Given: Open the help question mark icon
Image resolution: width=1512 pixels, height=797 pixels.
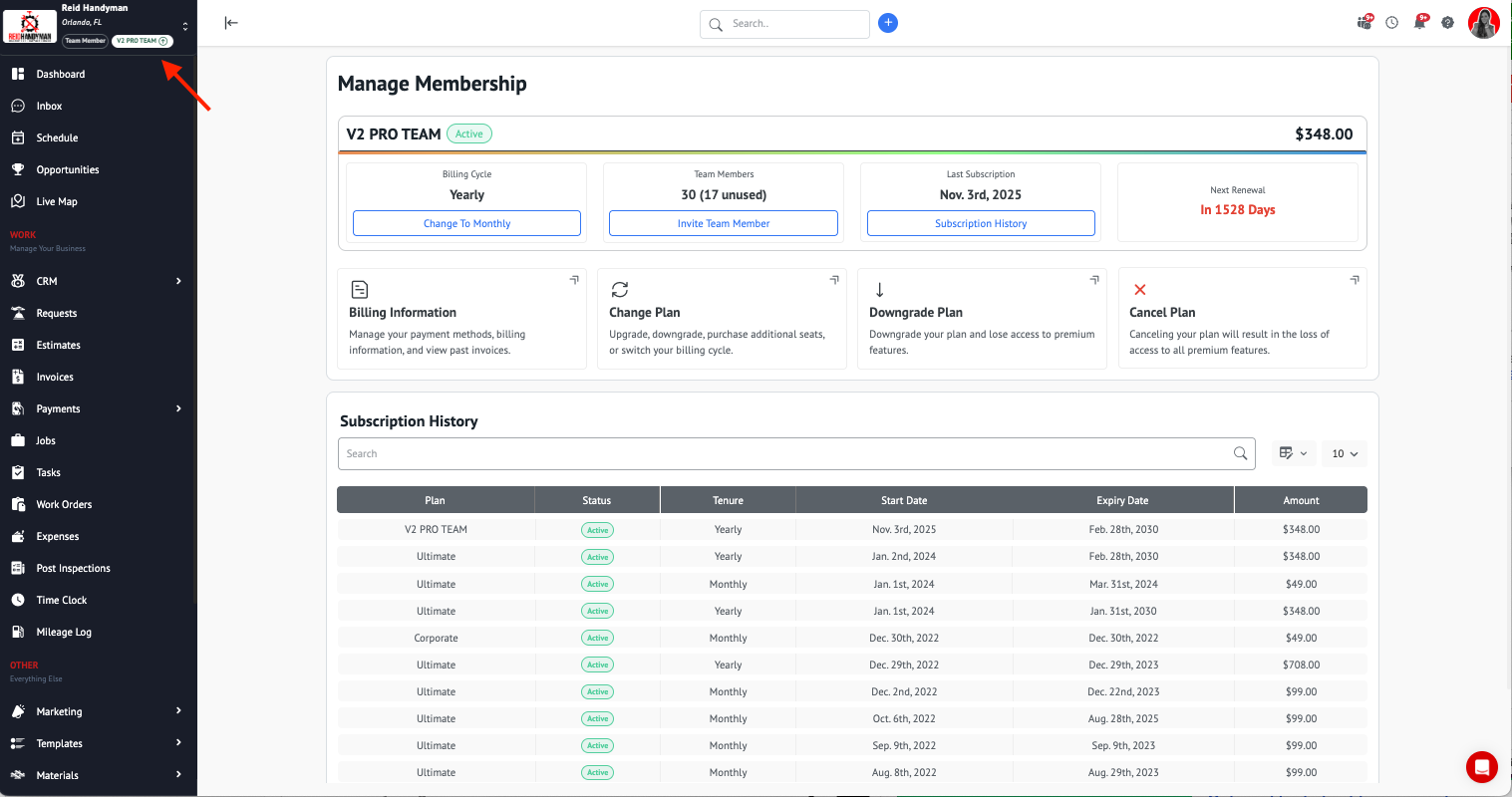Looking at the screenshot, I should click(1447, 23).
